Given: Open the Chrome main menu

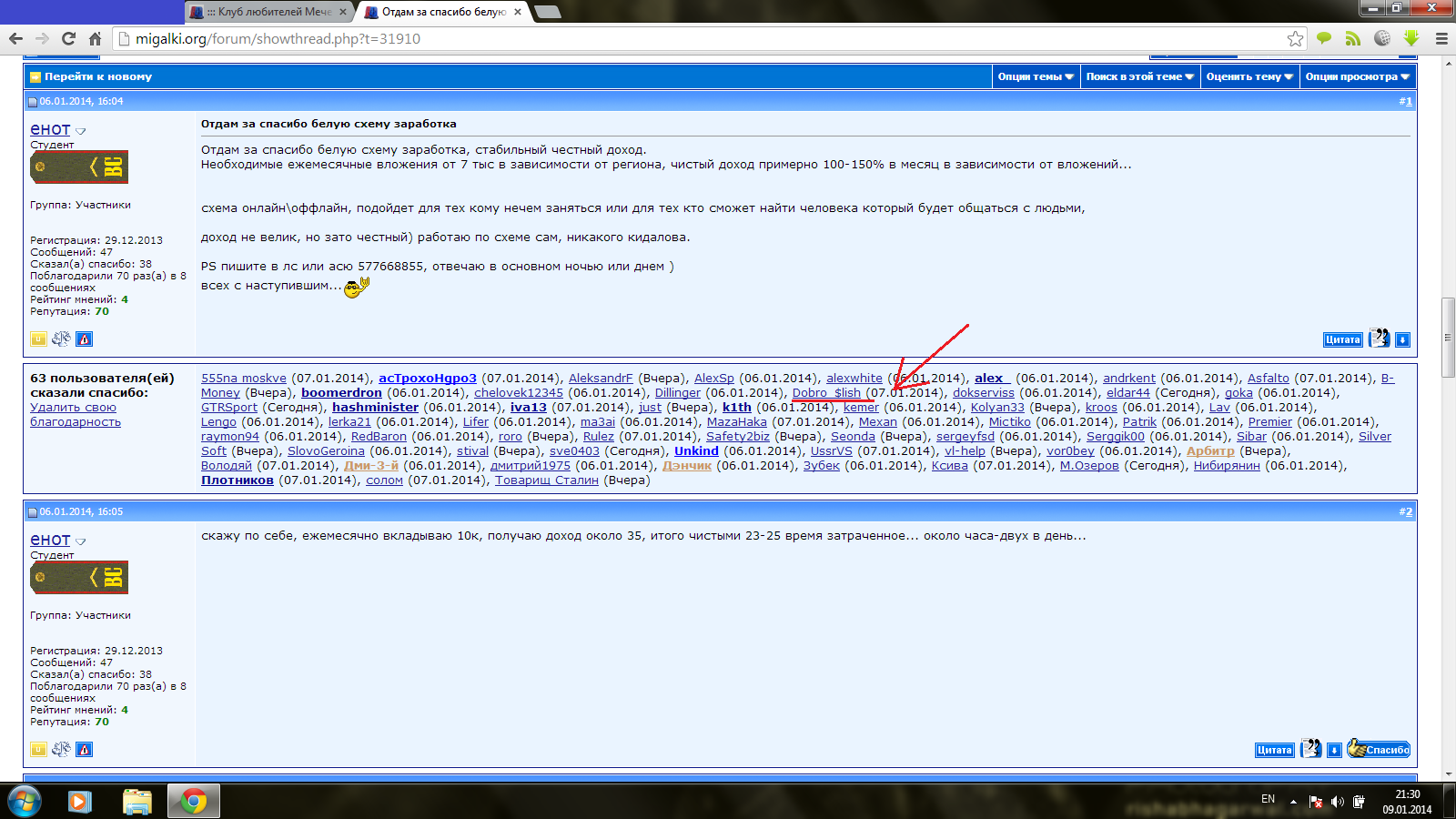Looking at the screenshot, I should pos(1441,38).
